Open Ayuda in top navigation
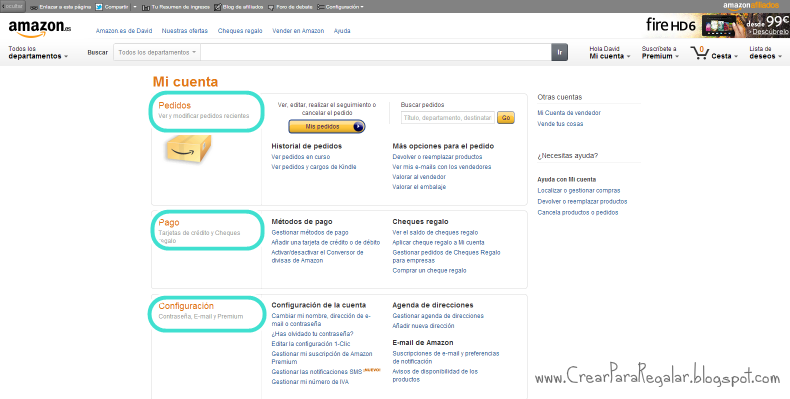 (x=342, y=31)
